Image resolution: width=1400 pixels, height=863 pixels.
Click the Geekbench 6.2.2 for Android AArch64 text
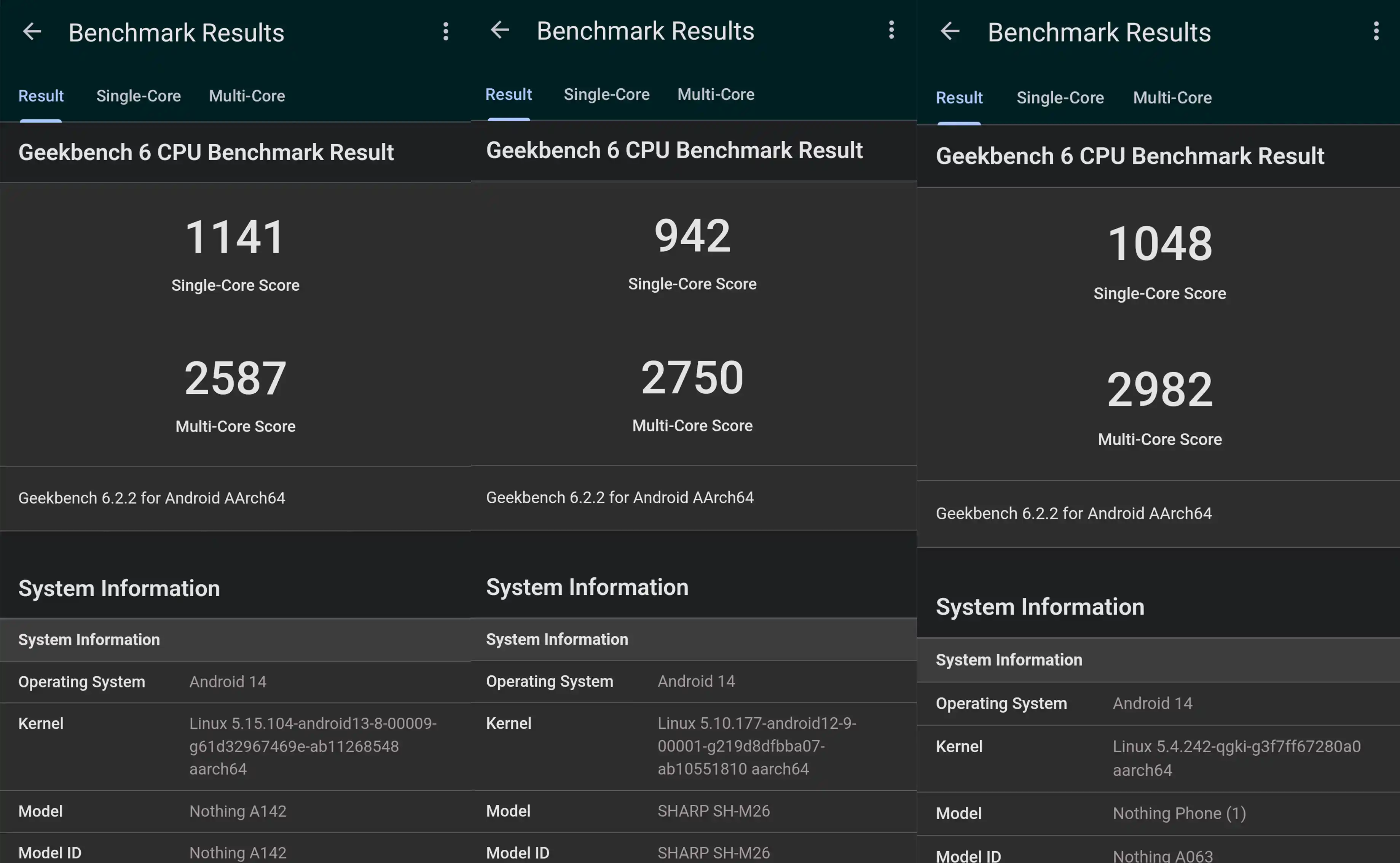152,498
